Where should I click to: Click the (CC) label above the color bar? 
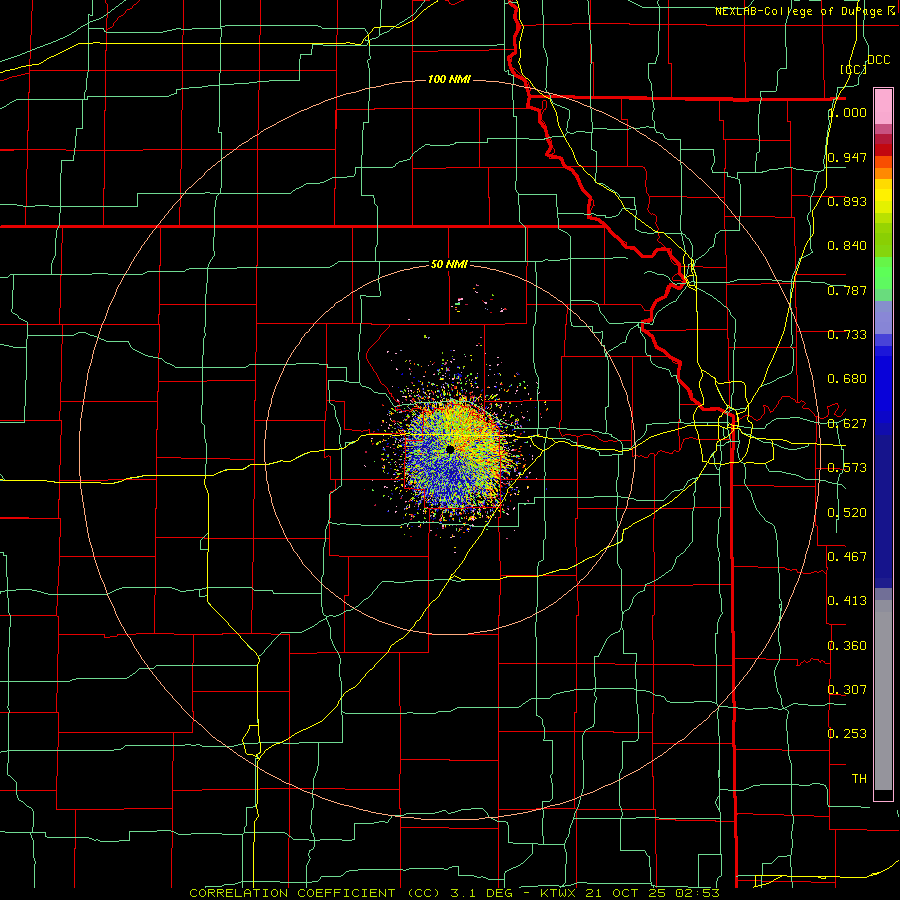click(853, 69)
